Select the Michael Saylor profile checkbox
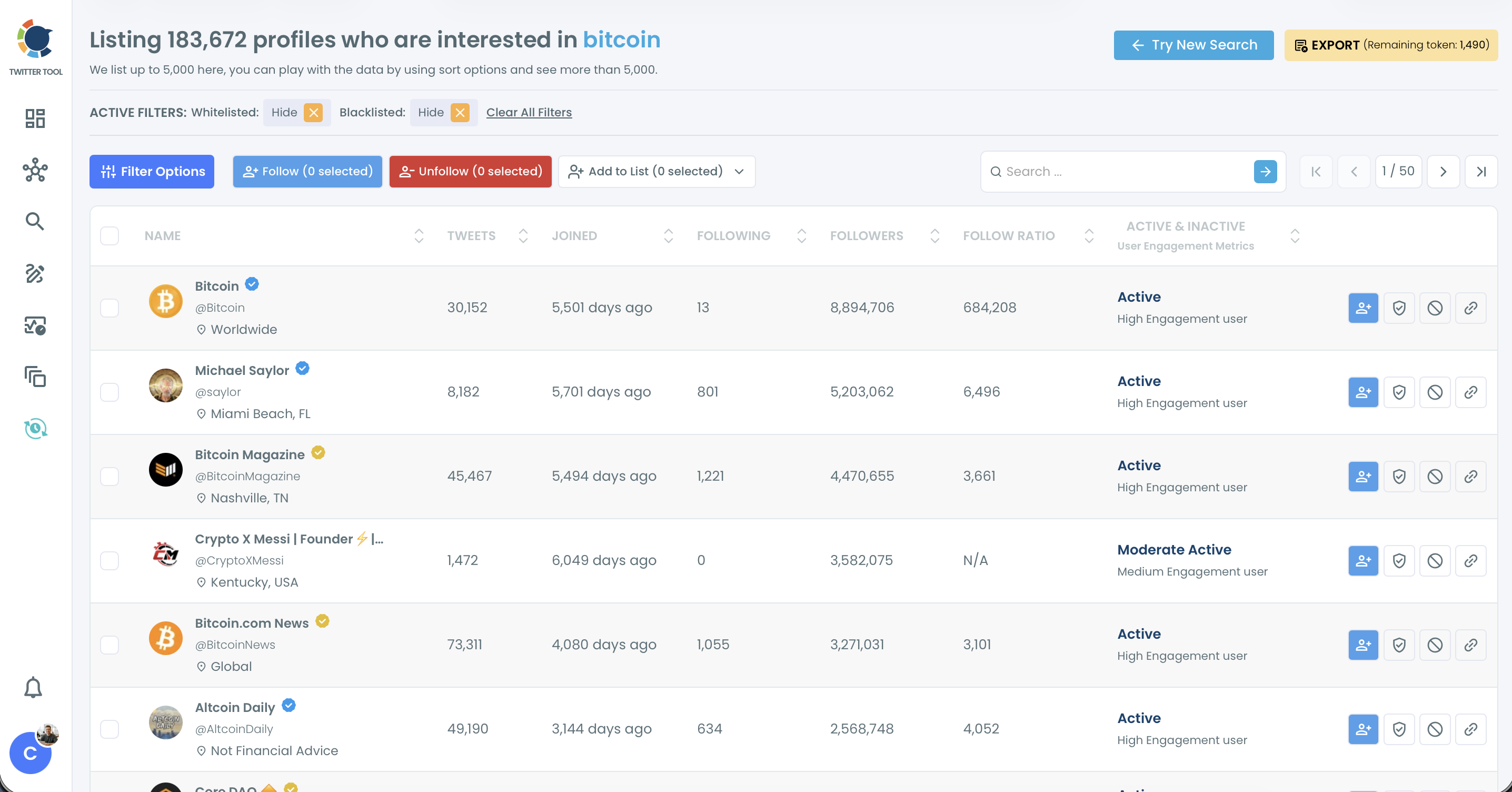The width and height of the screenshot is (1512, 792). point(109,392)
